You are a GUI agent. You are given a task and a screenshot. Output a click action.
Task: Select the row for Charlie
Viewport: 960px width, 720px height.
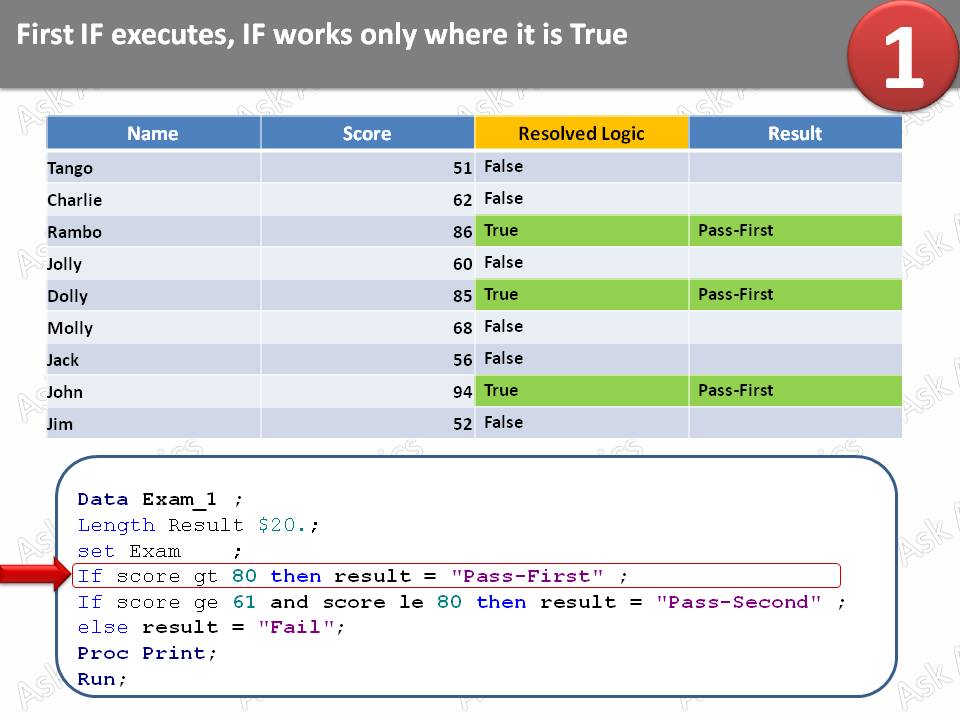[153, 198]
